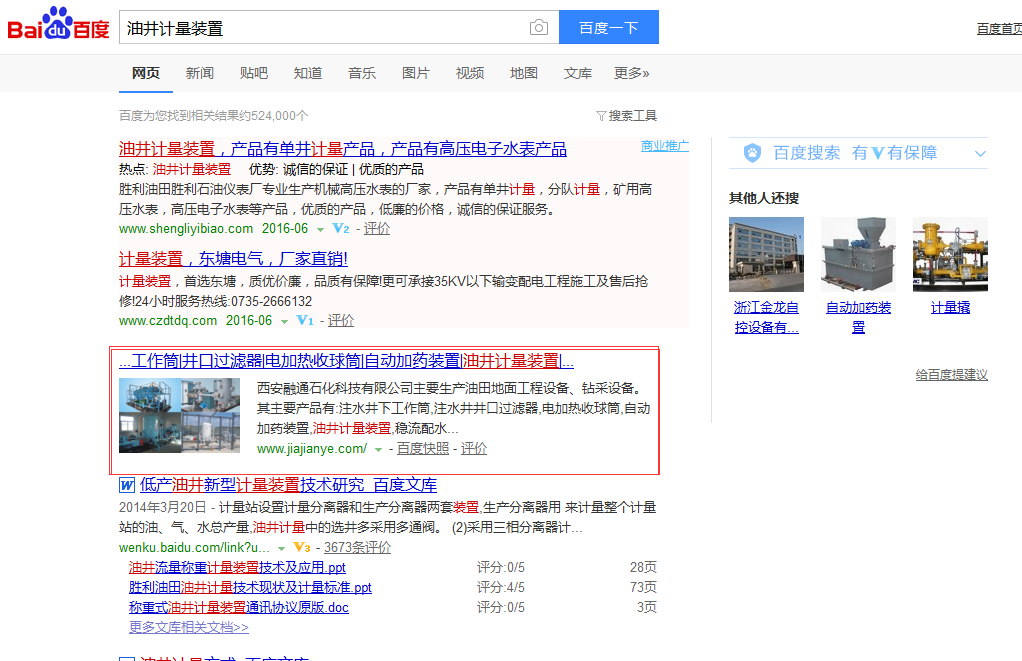Click the V1 credibility badge for czdtdq.com
Image resolution: width=1022 pixels, height=661 pixels.
coord(305,321)
